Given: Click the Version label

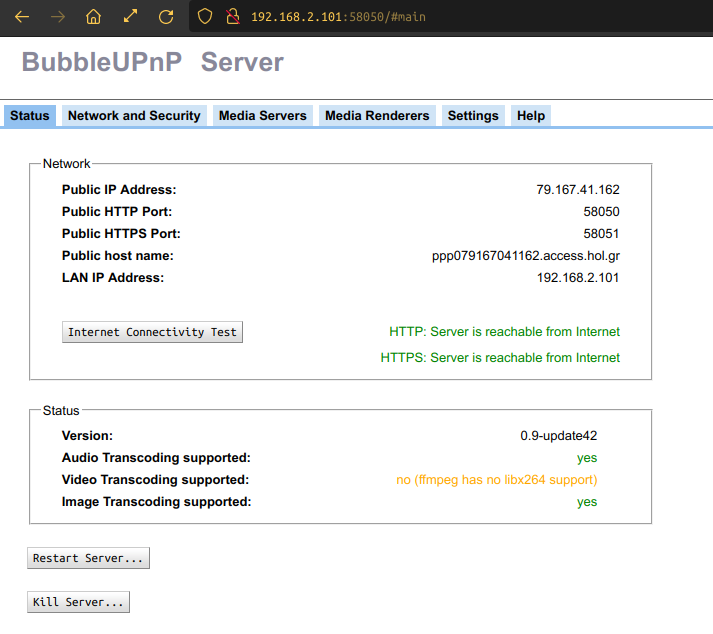Looking at the screenshot, I should tap(87, 436).
